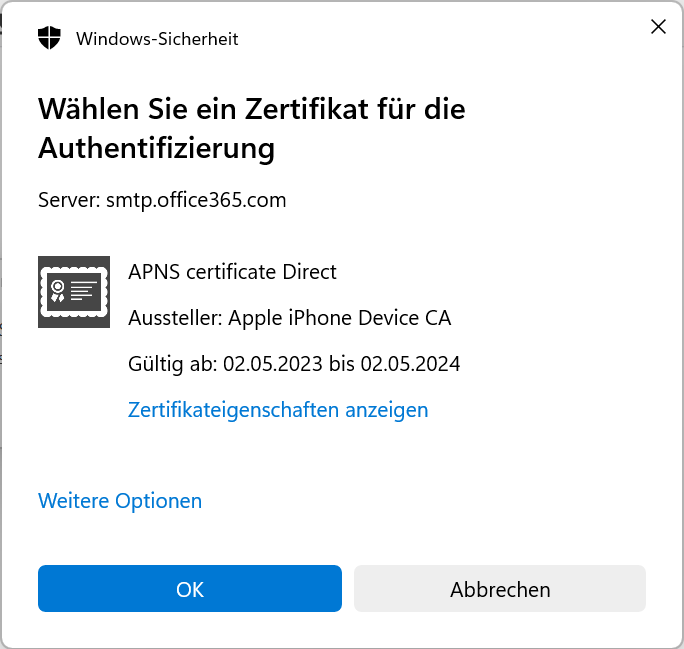Image resolution: width=684 pixels, height=649 pixels.
Task: Click the word Authentifizierung in heading
Action: coord(157,149)
